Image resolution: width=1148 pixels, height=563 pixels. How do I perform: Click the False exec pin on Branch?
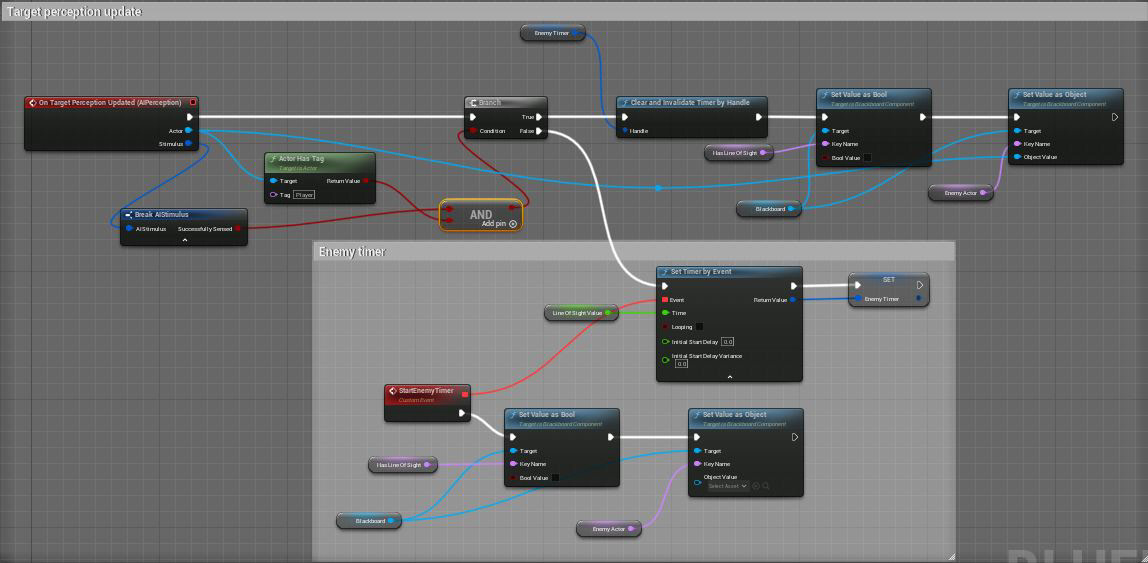pos(539,131)
